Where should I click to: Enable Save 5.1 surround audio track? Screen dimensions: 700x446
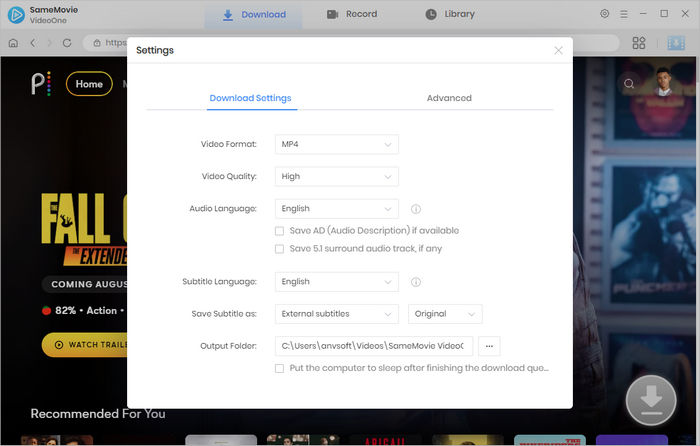[x=279, y=249]
